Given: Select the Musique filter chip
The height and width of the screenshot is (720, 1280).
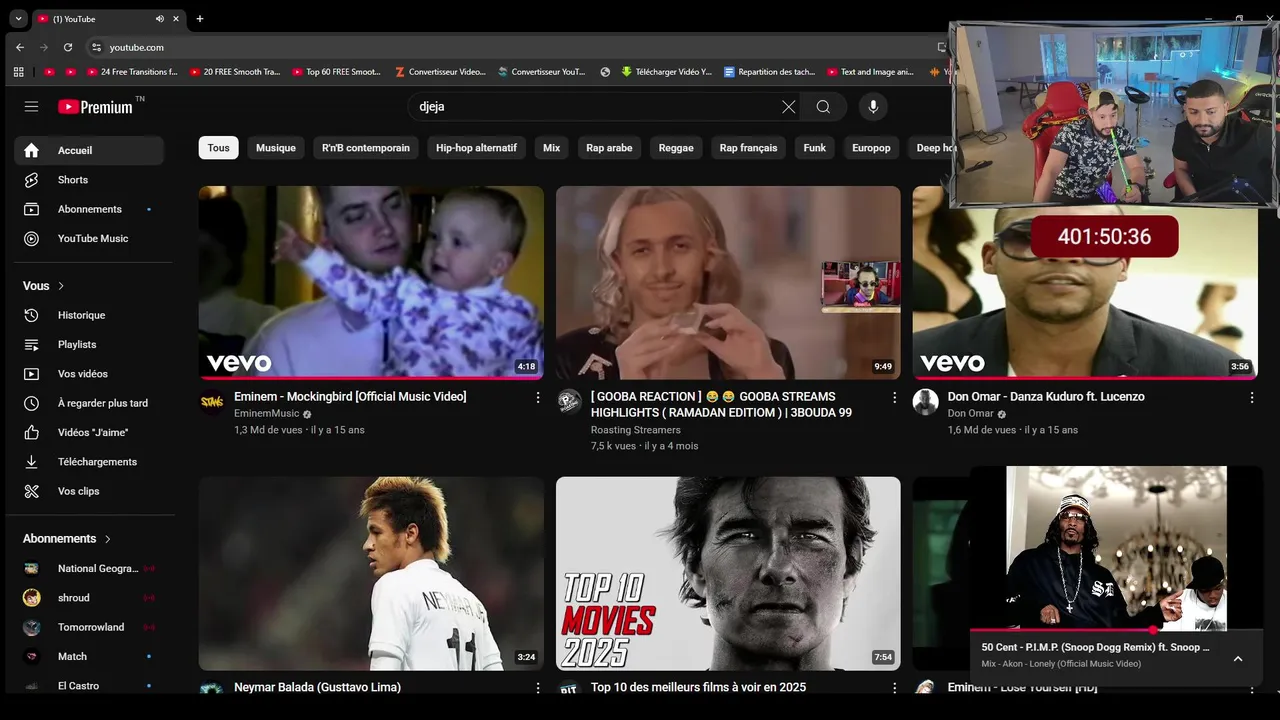Looking at the screenshot, I should click(276, 148).
